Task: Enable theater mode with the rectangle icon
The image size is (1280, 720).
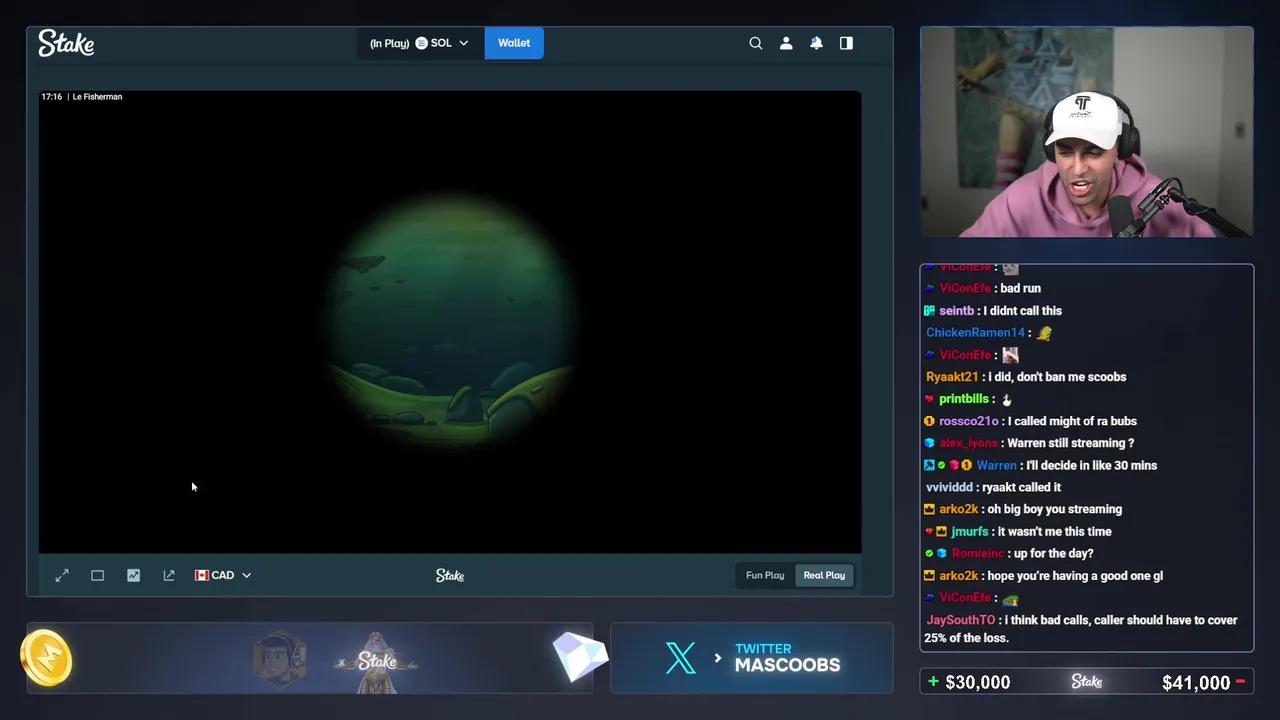Action: pyautogui.click(x=97, y=575)
